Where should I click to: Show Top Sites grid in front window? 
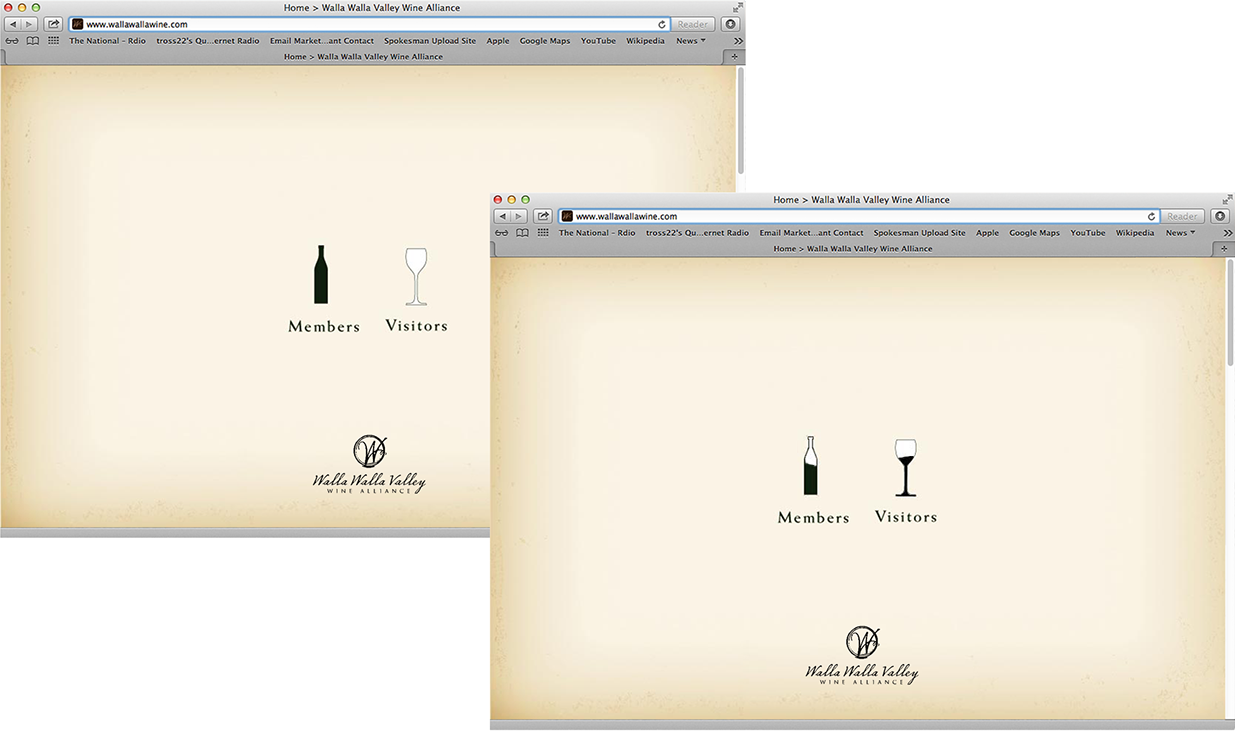tap(543, 233)
